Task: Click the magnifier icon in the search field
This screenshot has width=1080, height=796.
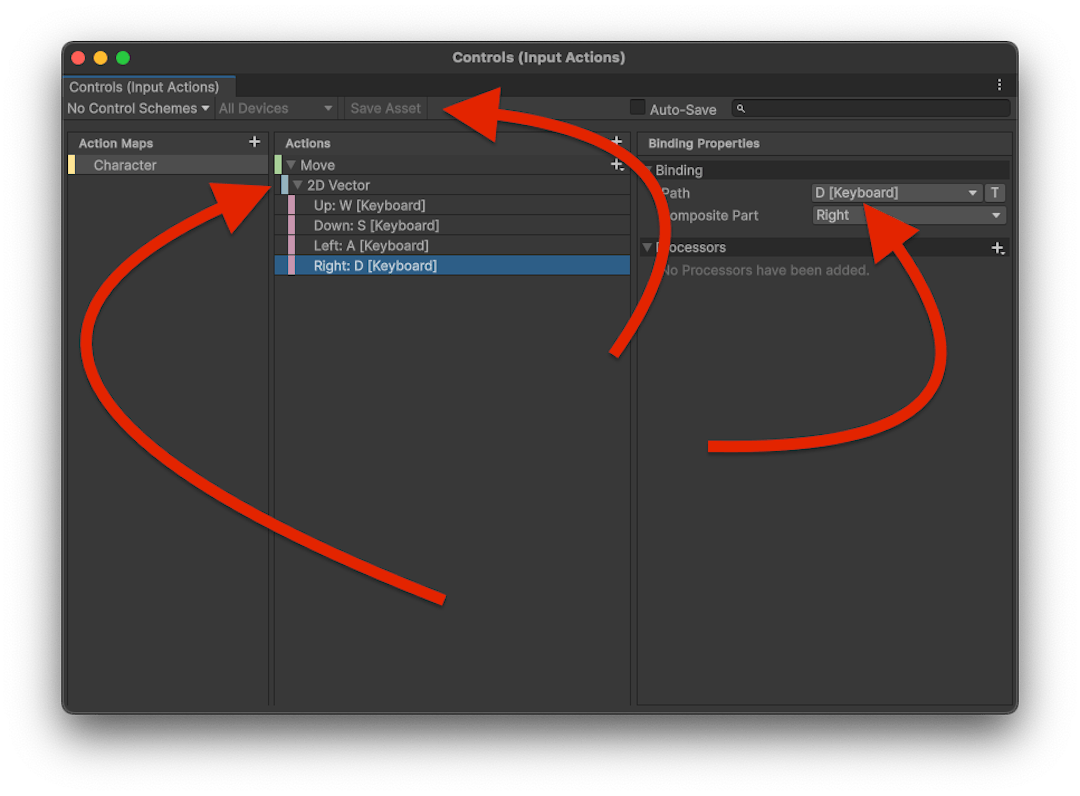Action: pos(741,108)
